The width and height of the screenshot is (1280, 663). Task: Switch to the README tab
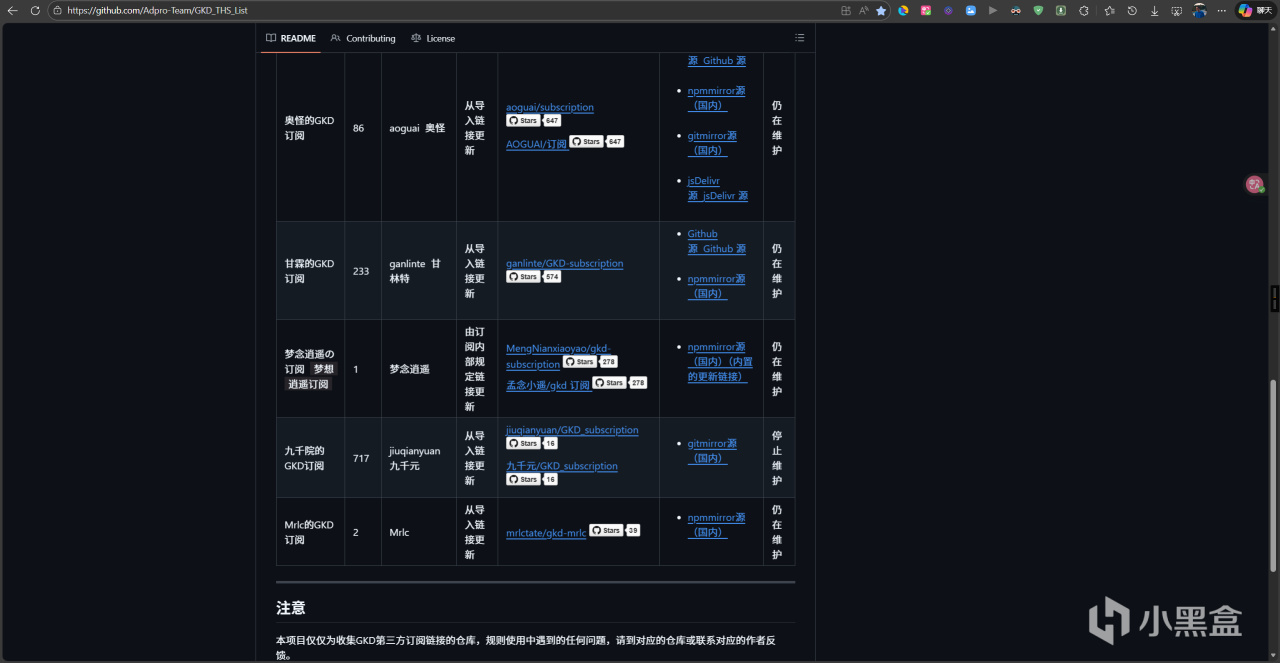click(x=290, y=38)
